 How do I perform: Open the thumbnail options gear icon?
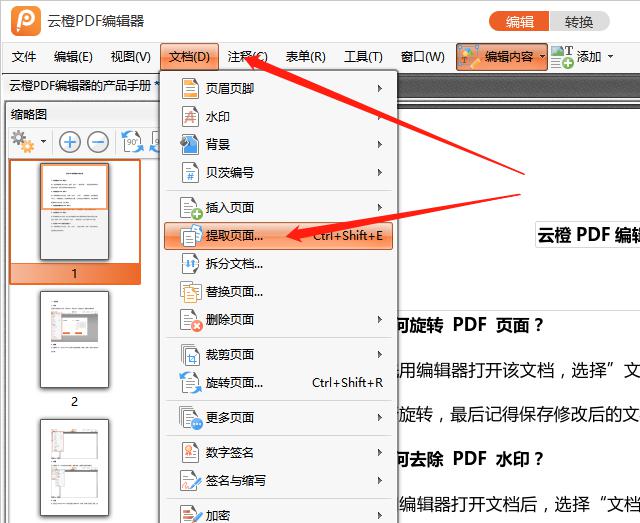pos(23,142)
